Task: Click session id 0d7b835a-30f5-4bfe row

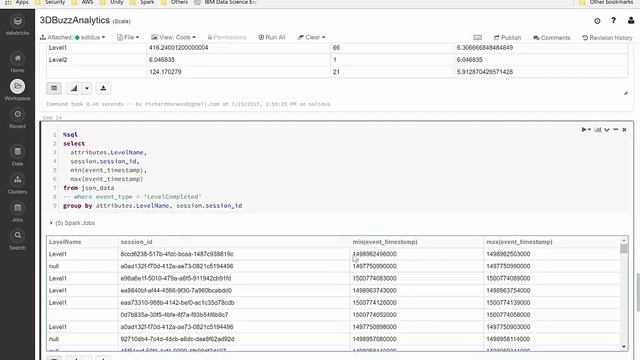Action: [x=174, y=315]
